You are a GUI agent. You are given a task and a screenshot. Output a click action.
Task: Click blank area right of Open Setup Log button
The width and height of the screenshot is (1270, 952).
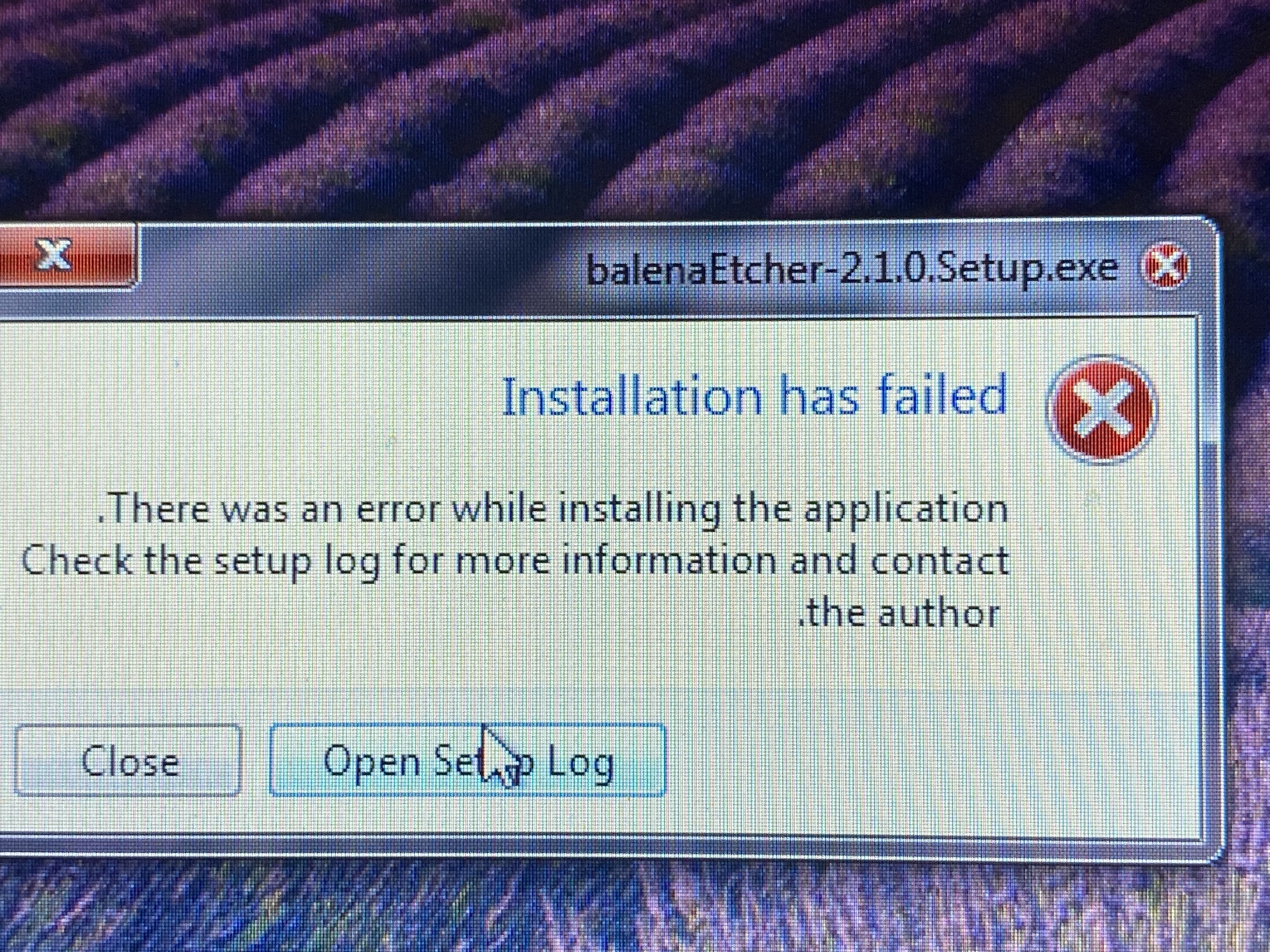(x=918, y=760)
